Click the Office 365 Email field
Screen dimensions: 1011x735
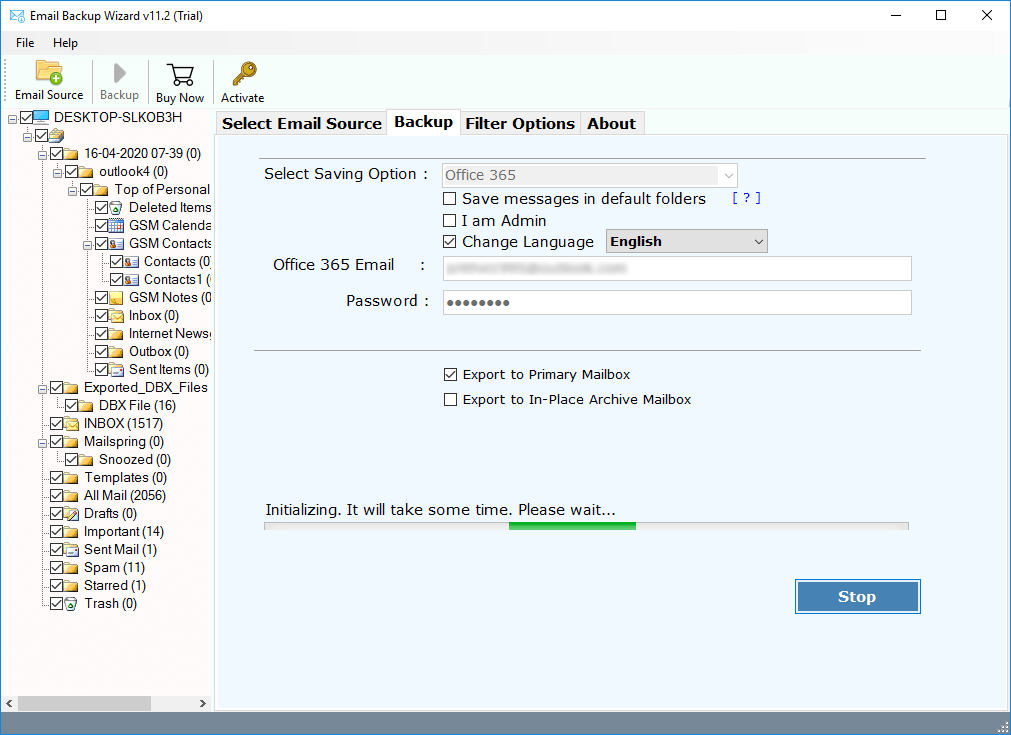pos(677,268)
